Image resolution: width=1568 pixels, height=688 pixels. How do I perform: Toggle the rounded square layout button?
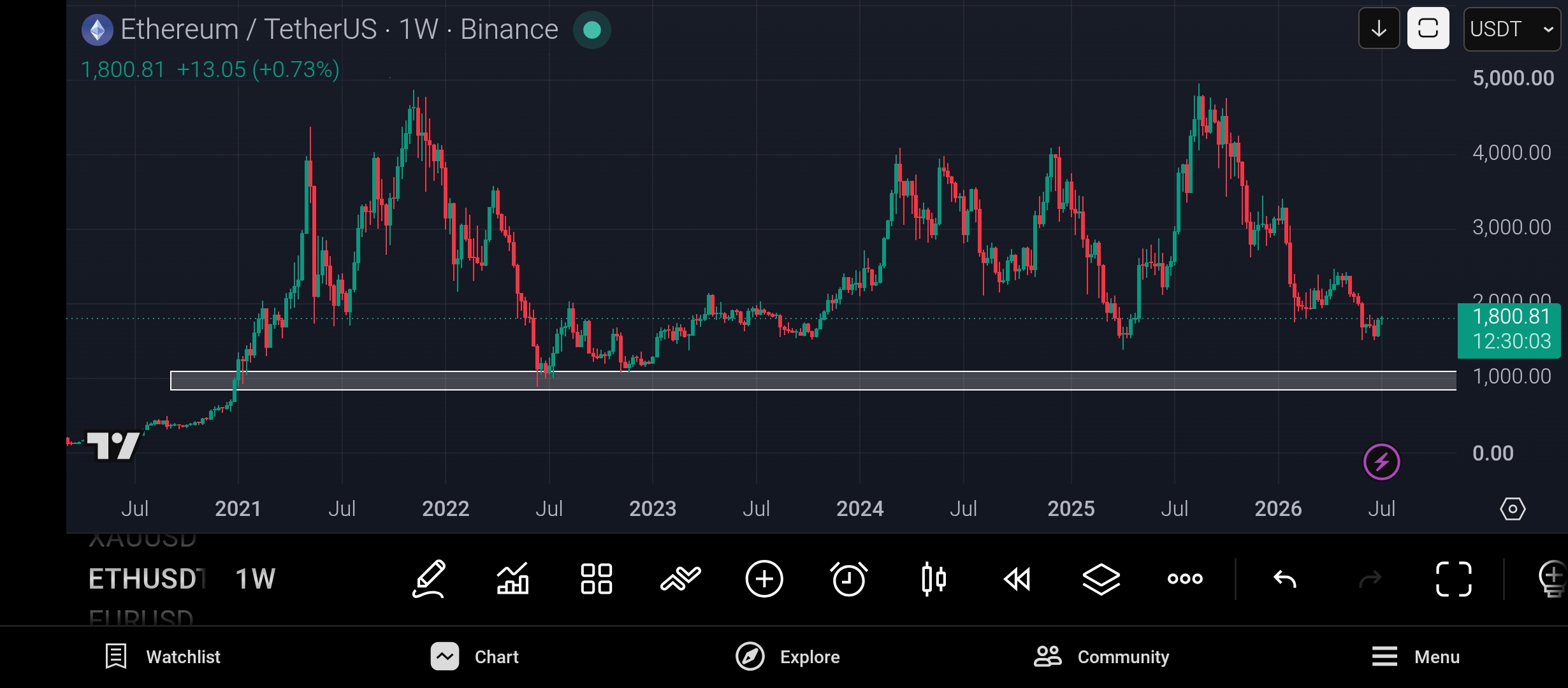(x=1428, y=29)
